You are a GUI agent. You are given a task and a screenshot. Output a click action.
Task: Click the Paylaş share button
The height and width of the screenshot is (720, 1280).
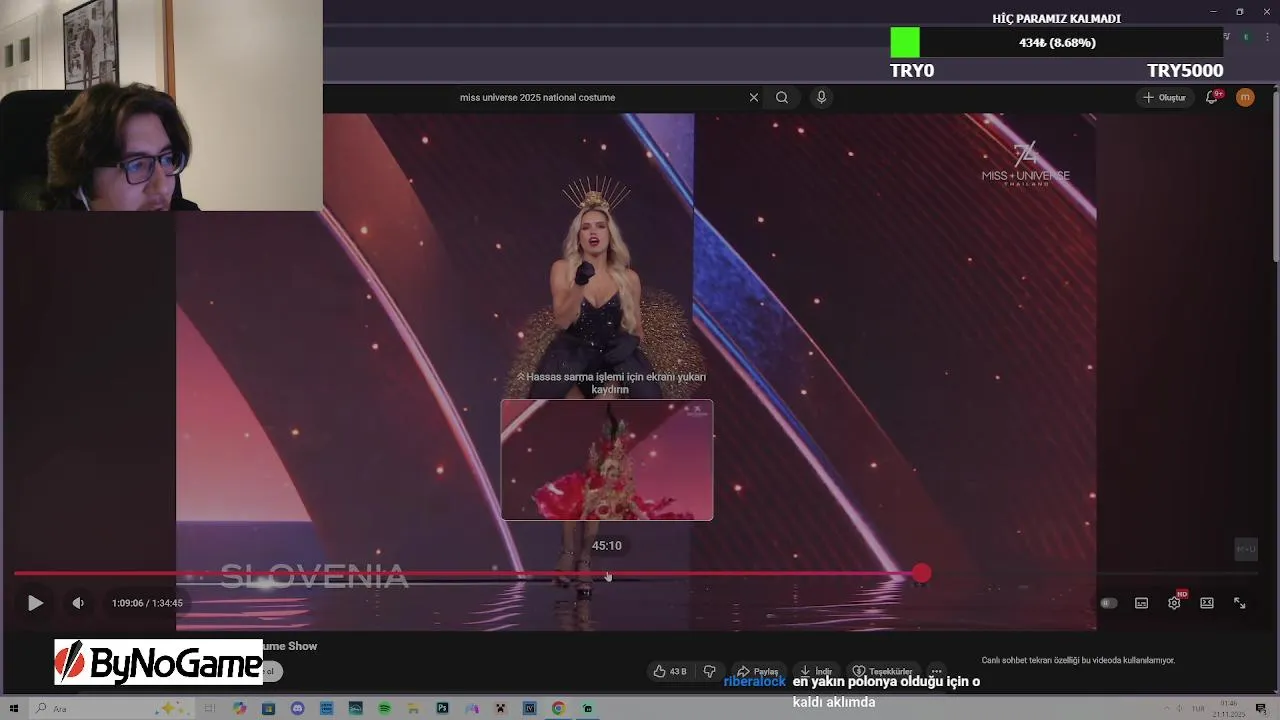[x=758, y=671]
